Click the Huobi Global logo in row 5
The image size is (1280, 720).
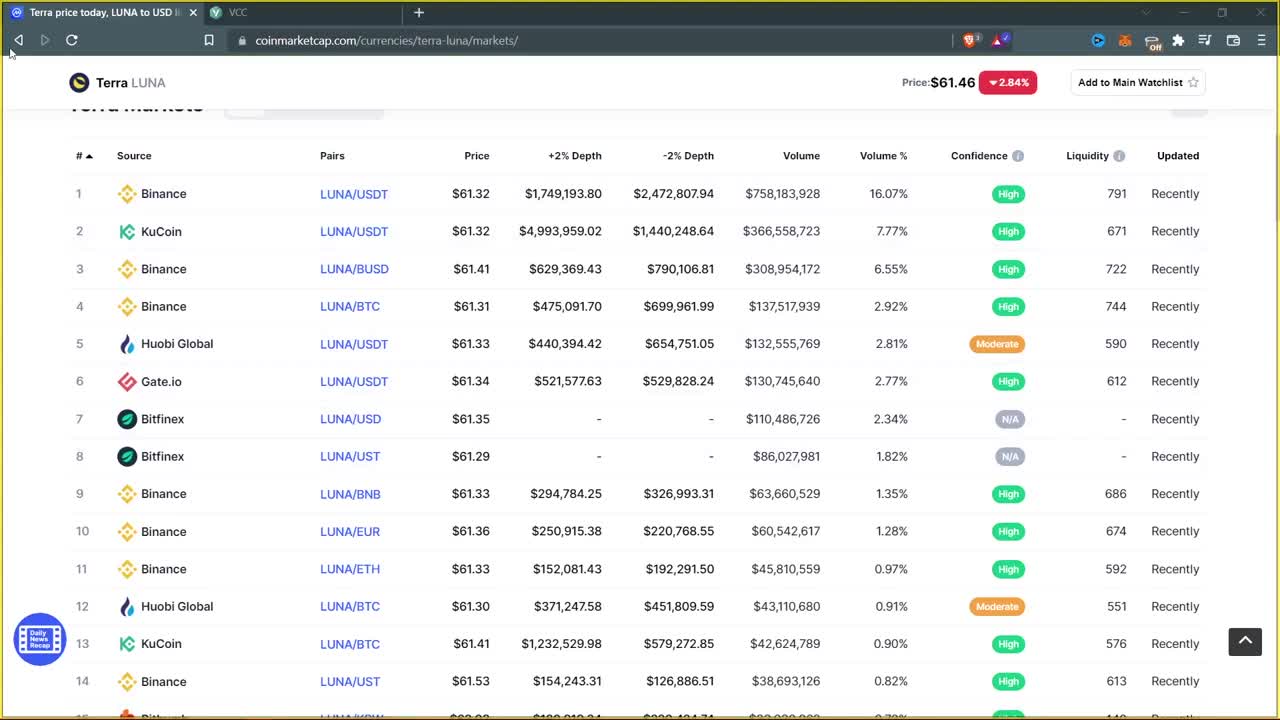127,344
